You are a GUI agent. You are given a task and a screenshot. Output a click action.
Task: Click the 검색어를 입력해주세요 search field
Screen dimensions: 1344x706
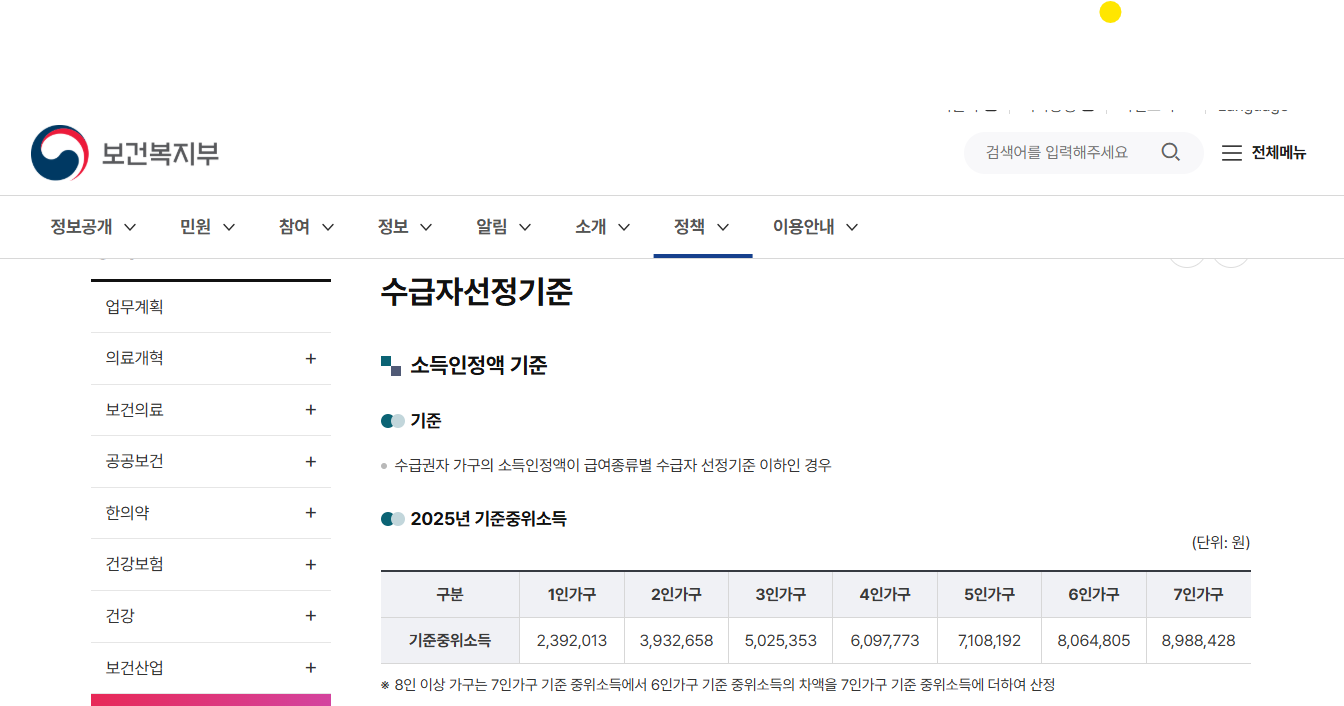click(x=1060, y=152)
